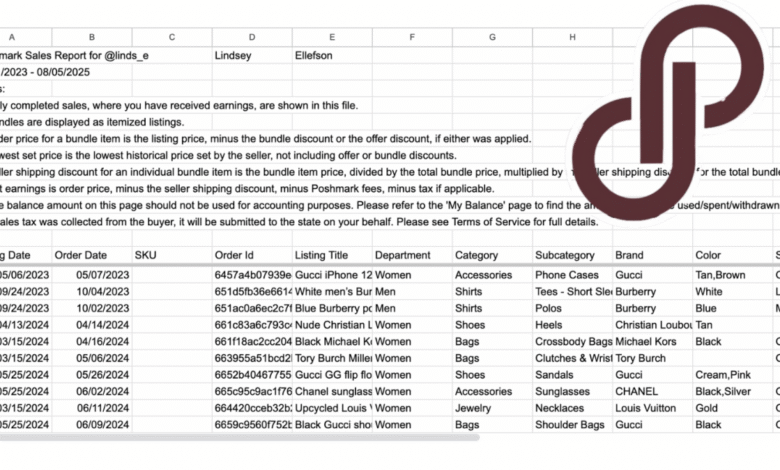This screenshot has width=780, height=470.
Task: Click subcategory 'Necklaces' cell
Action: (x=573, y=408)
